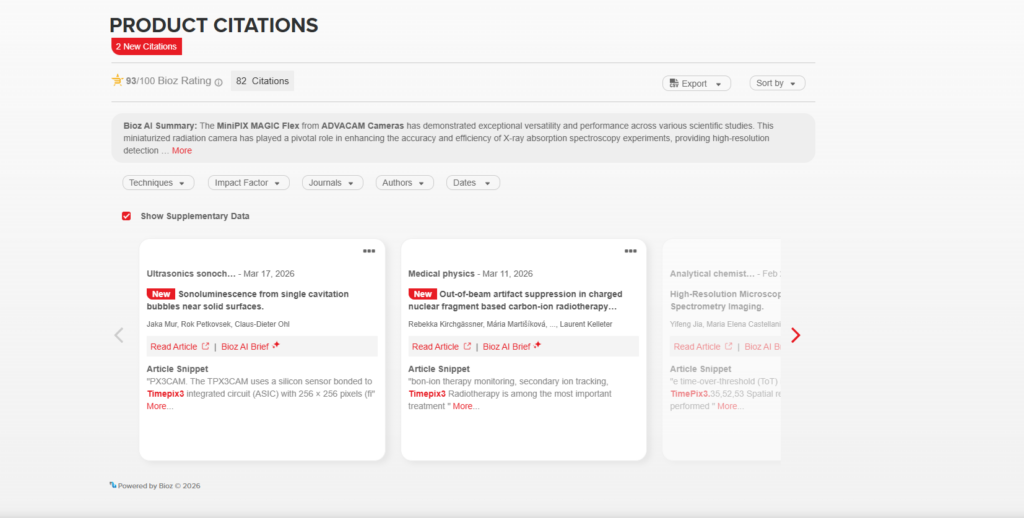Screen dimensions: 1024x518
Task: Click the left carousel arrow
Action: click(x=119, y=335)
